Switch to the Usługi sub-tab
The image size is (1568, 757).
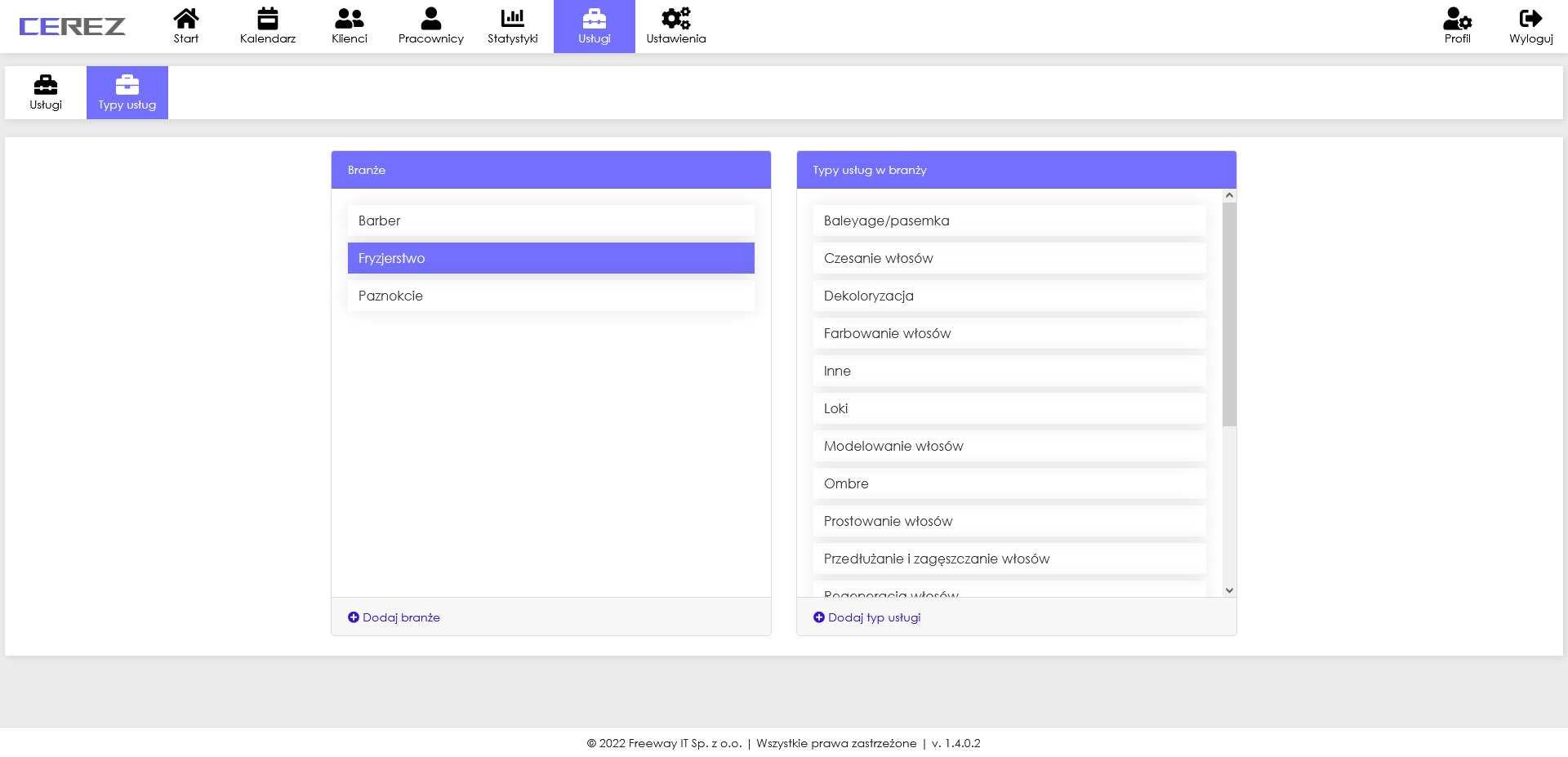click(x=46, y=92)
